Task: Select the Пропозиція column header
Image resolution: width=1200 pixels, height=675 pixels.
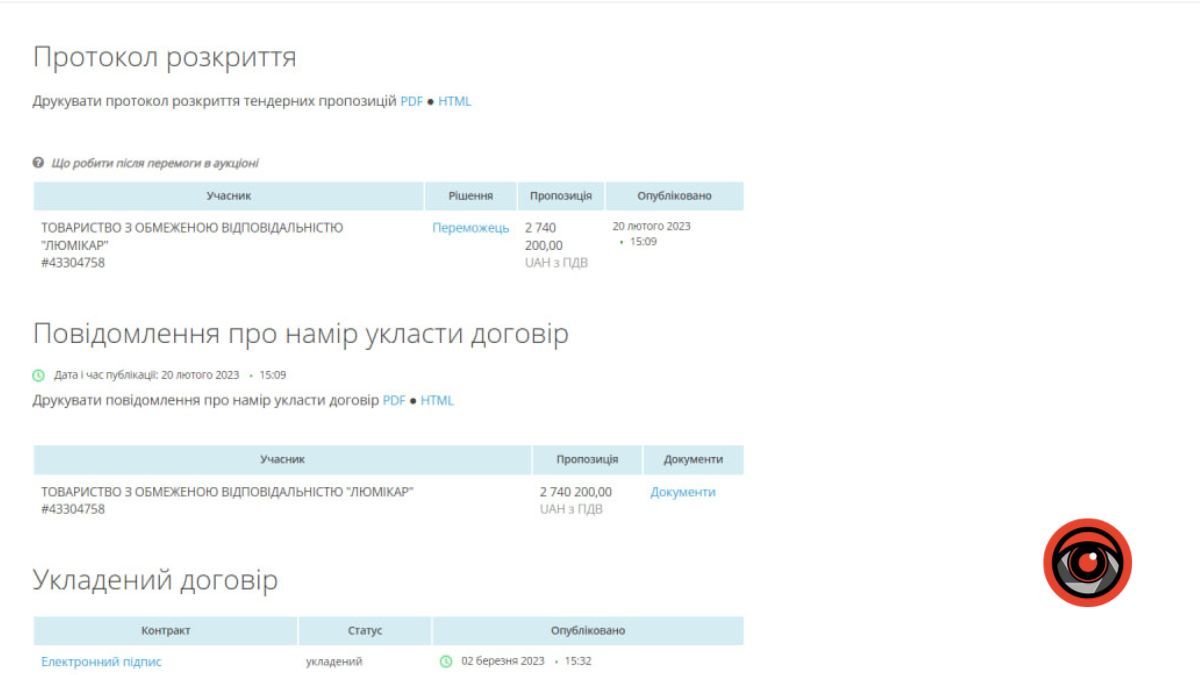Action: [559, 196]
